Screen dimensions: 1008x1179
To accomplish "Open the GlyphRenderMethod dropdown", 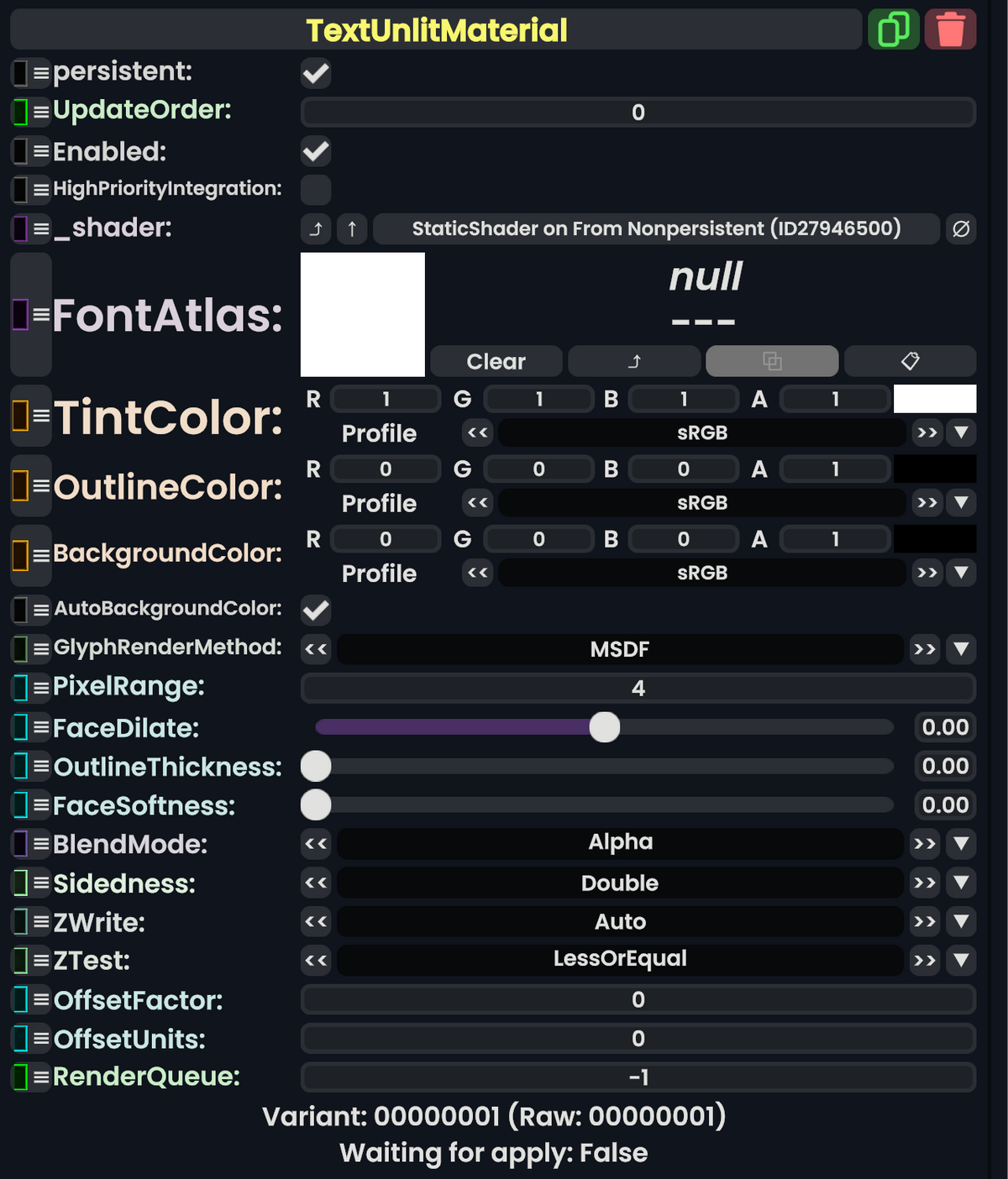I will pos(961,649).
